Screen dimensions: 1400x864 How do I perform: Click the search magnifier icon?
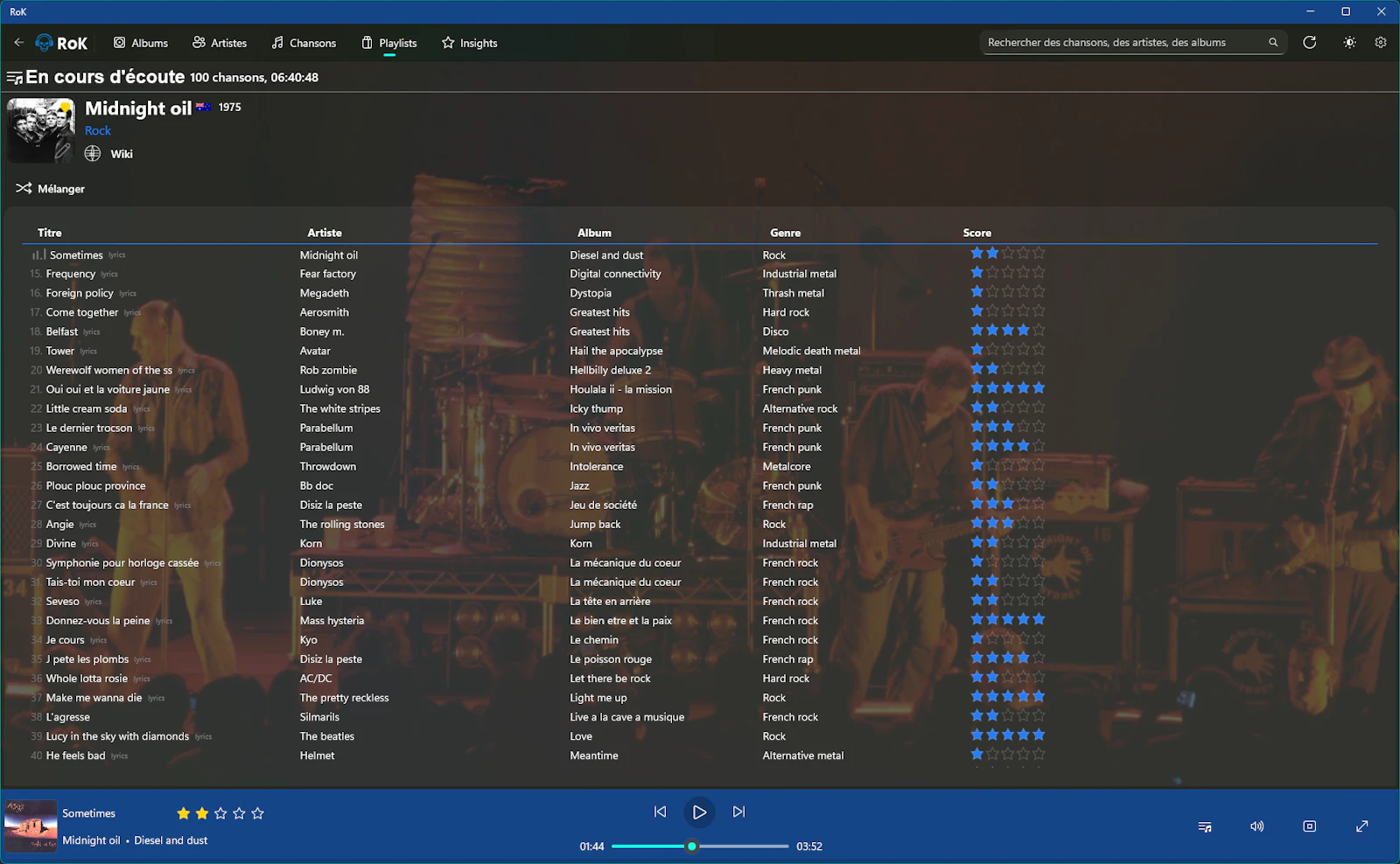[1273, 42]
